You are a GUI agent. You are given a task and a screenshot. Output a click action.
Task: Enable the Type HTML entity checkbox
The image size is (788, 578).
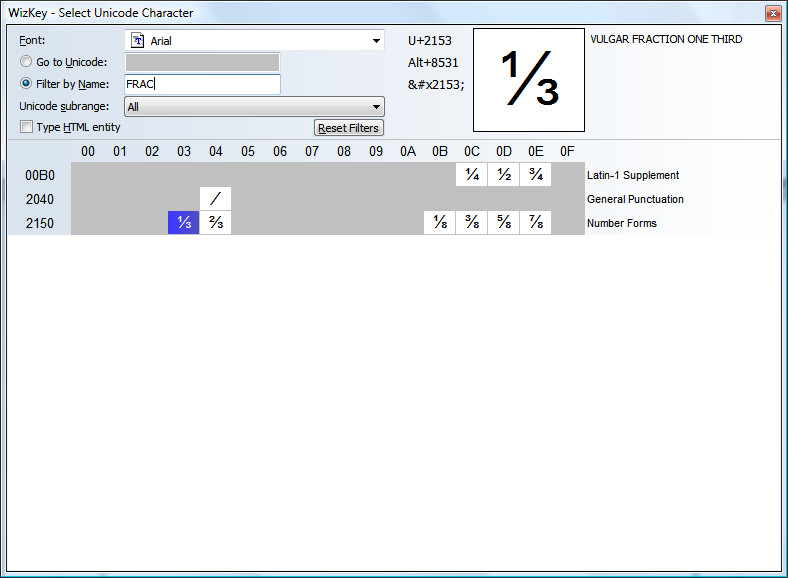[x=26, y=127]
